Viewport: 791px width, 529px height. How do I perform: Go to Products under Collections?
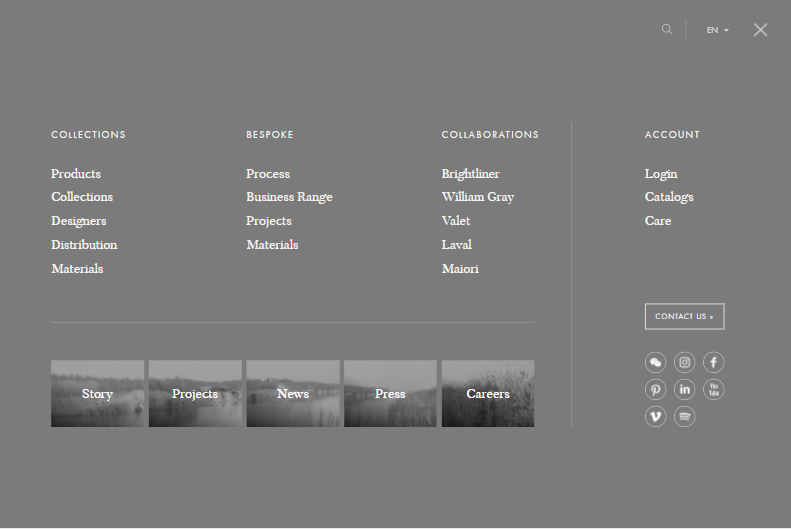tap(76, 174)
